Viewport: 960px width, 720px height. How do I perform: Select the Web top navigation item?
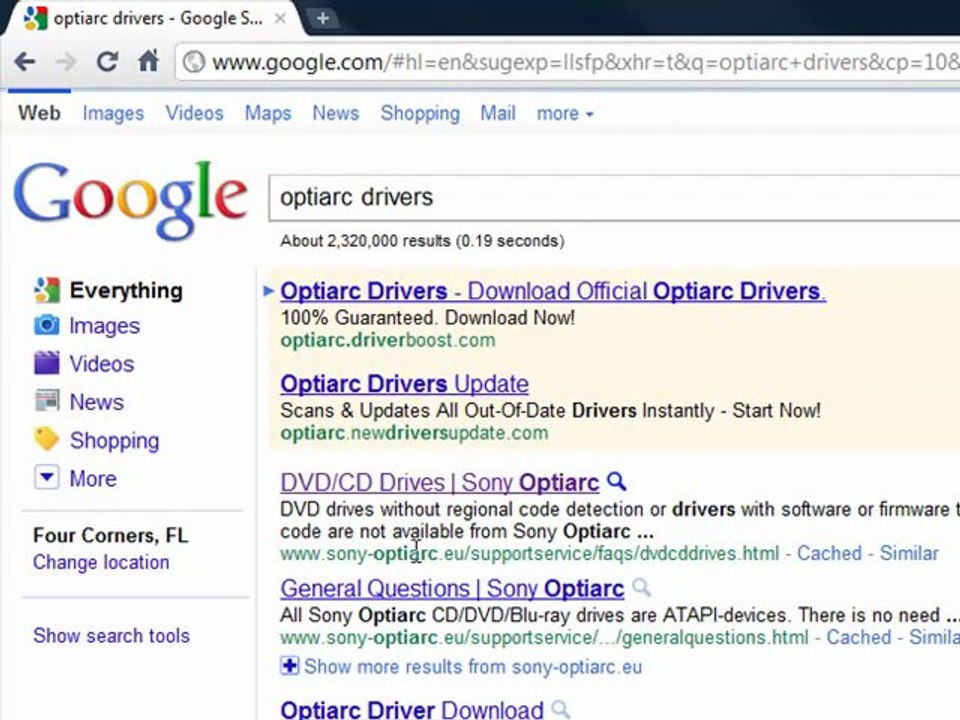point(39,113)
